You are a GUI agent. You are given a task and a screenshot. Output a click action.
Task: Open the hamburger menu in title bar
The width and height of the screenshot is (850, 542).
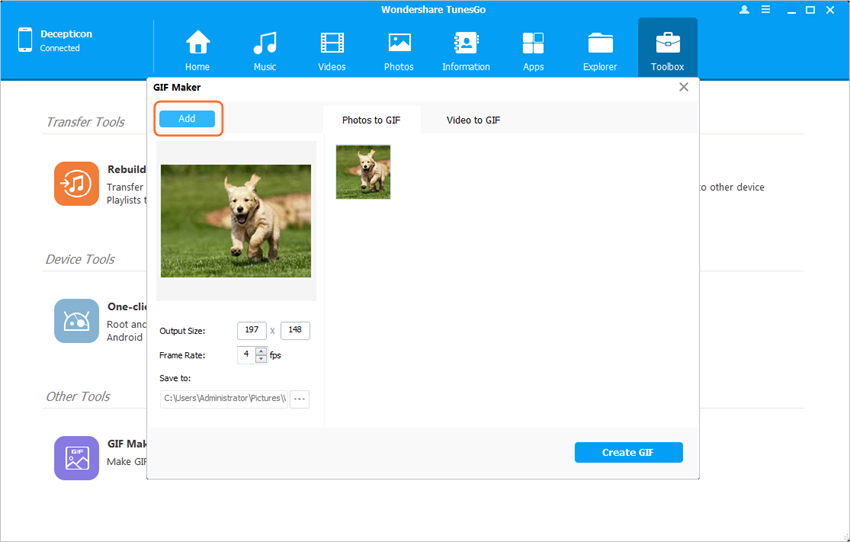[768, 9]
